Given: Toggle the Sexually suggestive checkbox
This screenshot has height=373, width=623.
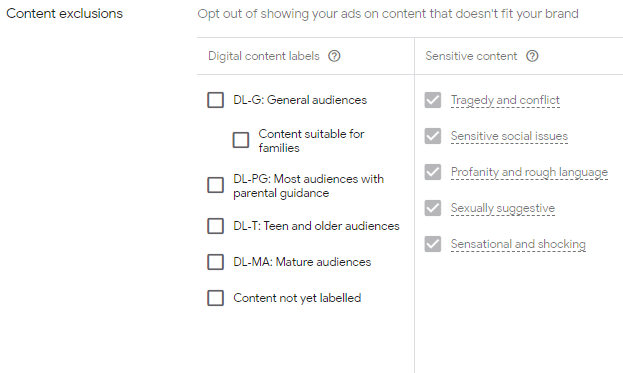Looking at the screenshot, I should pos(433,208).
